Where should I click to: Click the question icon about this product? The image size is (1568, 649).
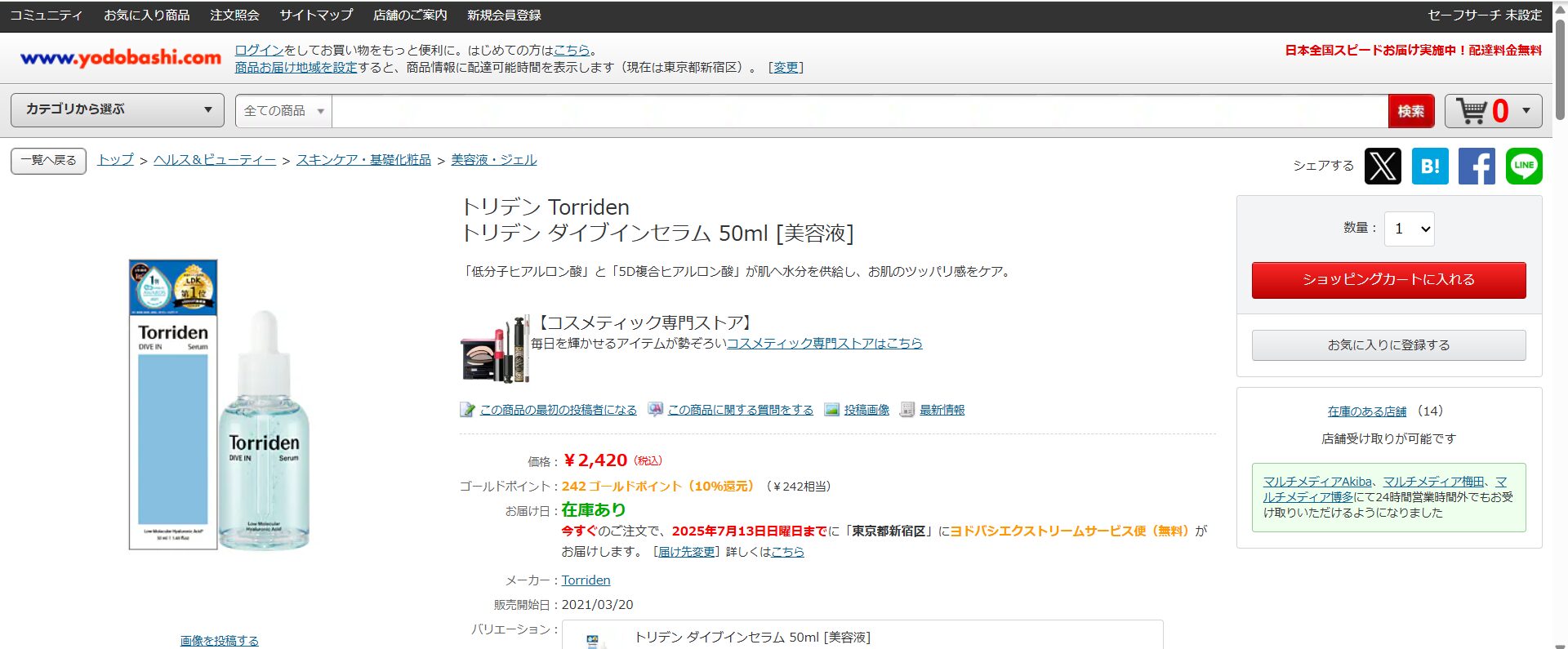click(655, 410)
